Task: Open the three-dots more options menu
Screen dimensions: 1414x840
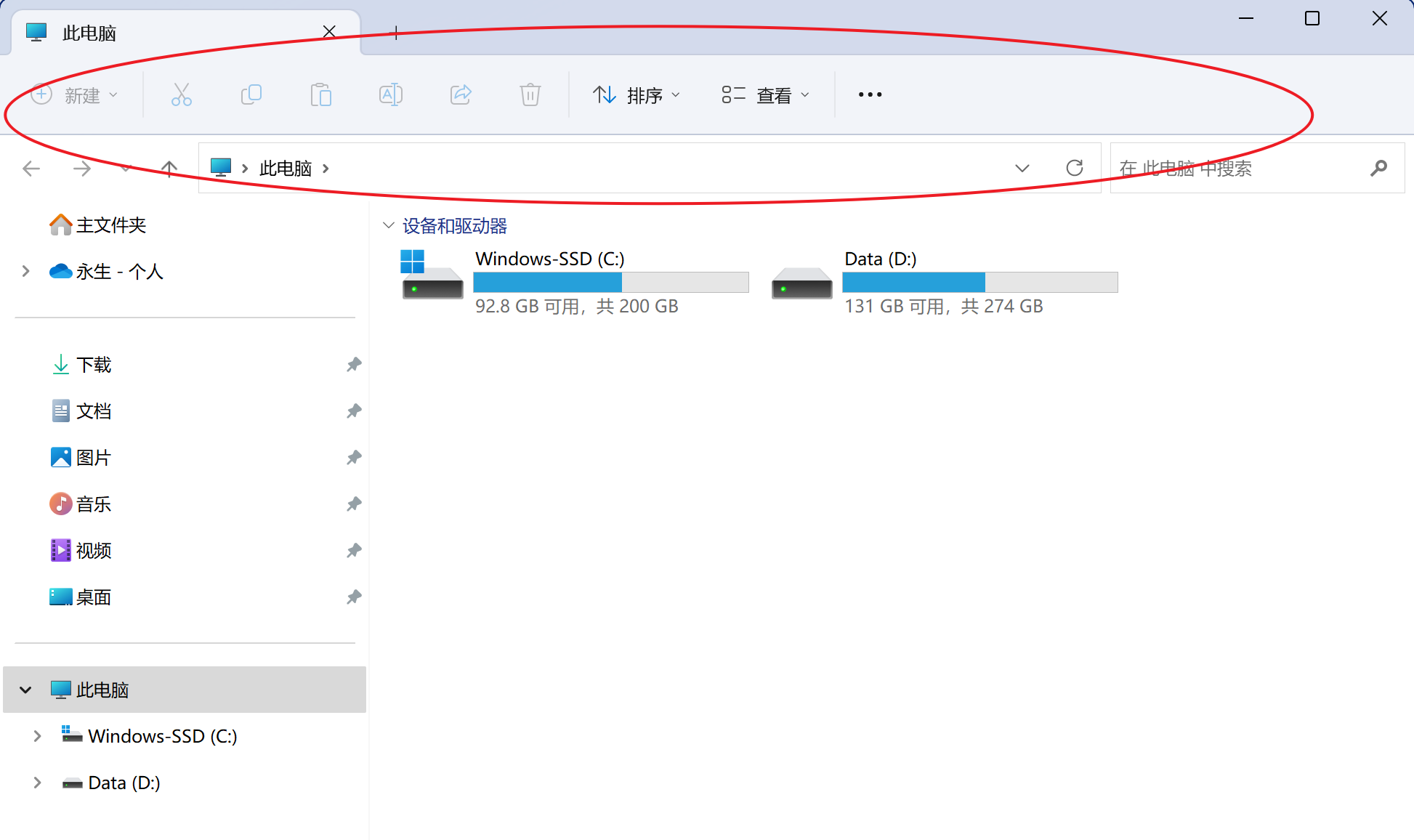Action: [870, 94]
